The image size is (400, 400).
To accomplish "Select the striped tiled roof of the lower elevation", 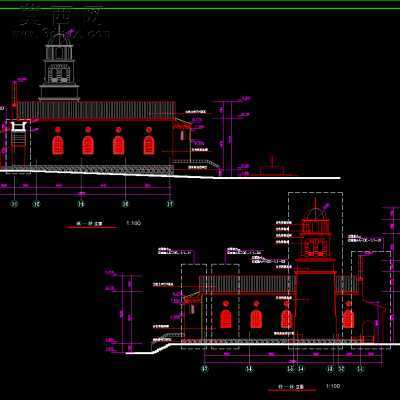I will tap(247, 284).
